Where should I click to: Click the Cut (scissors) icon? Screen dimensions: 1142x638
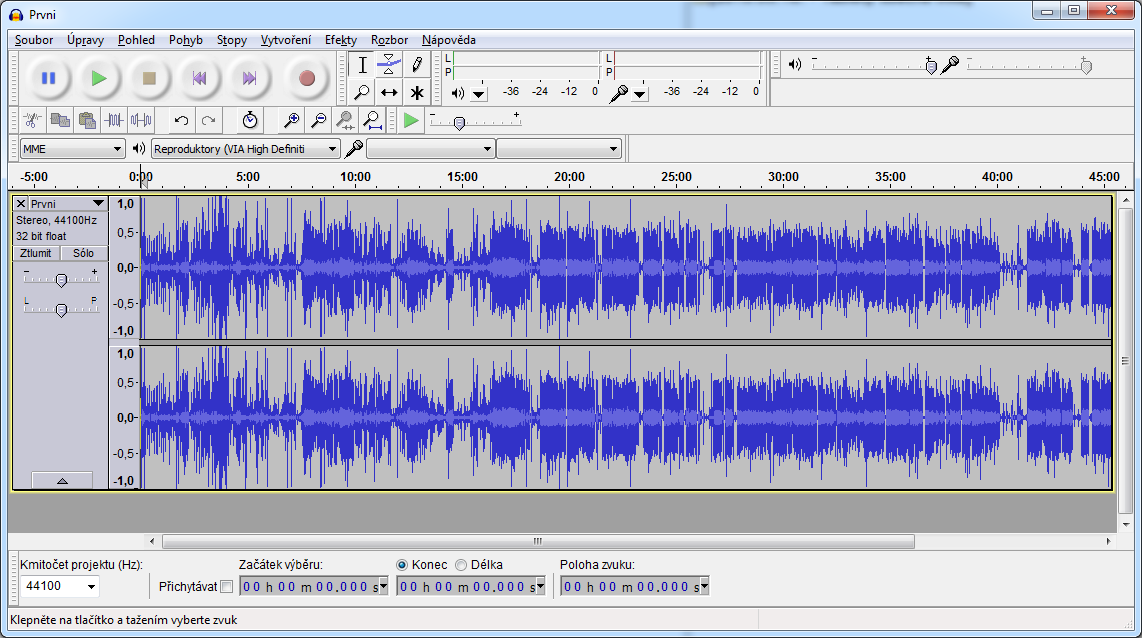pos(32,120)
